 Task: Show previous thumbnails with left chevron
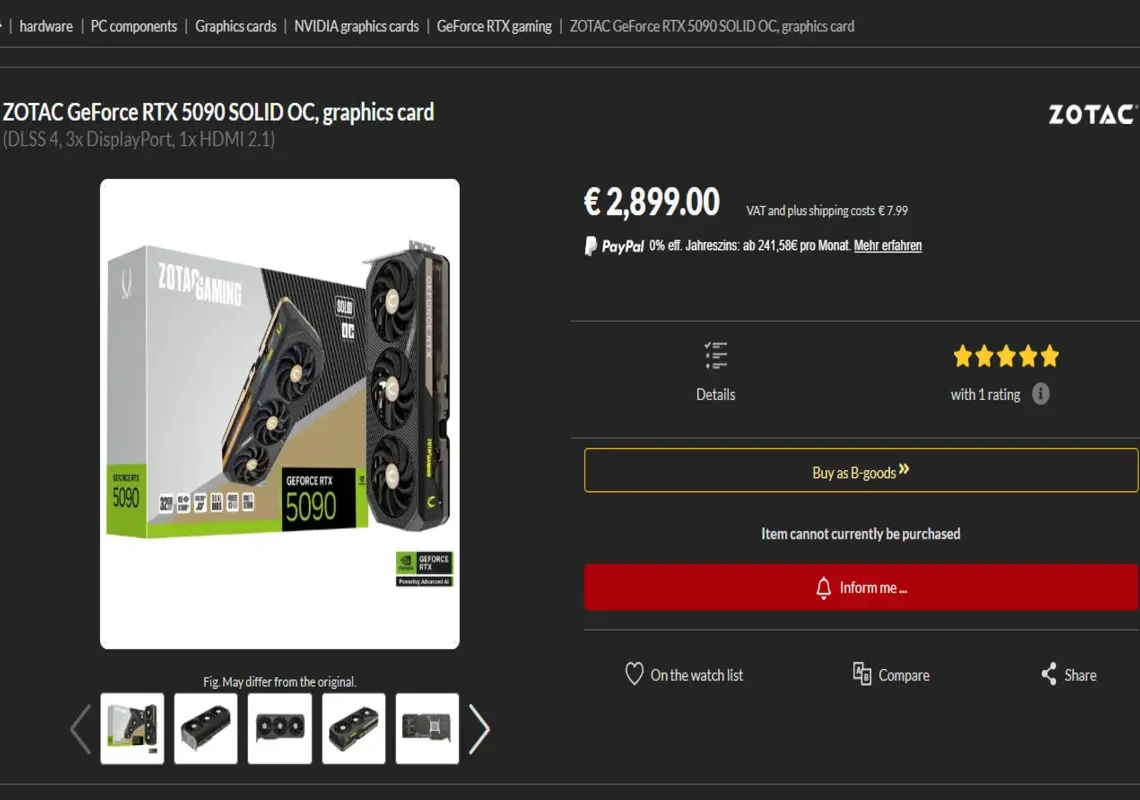81,728
